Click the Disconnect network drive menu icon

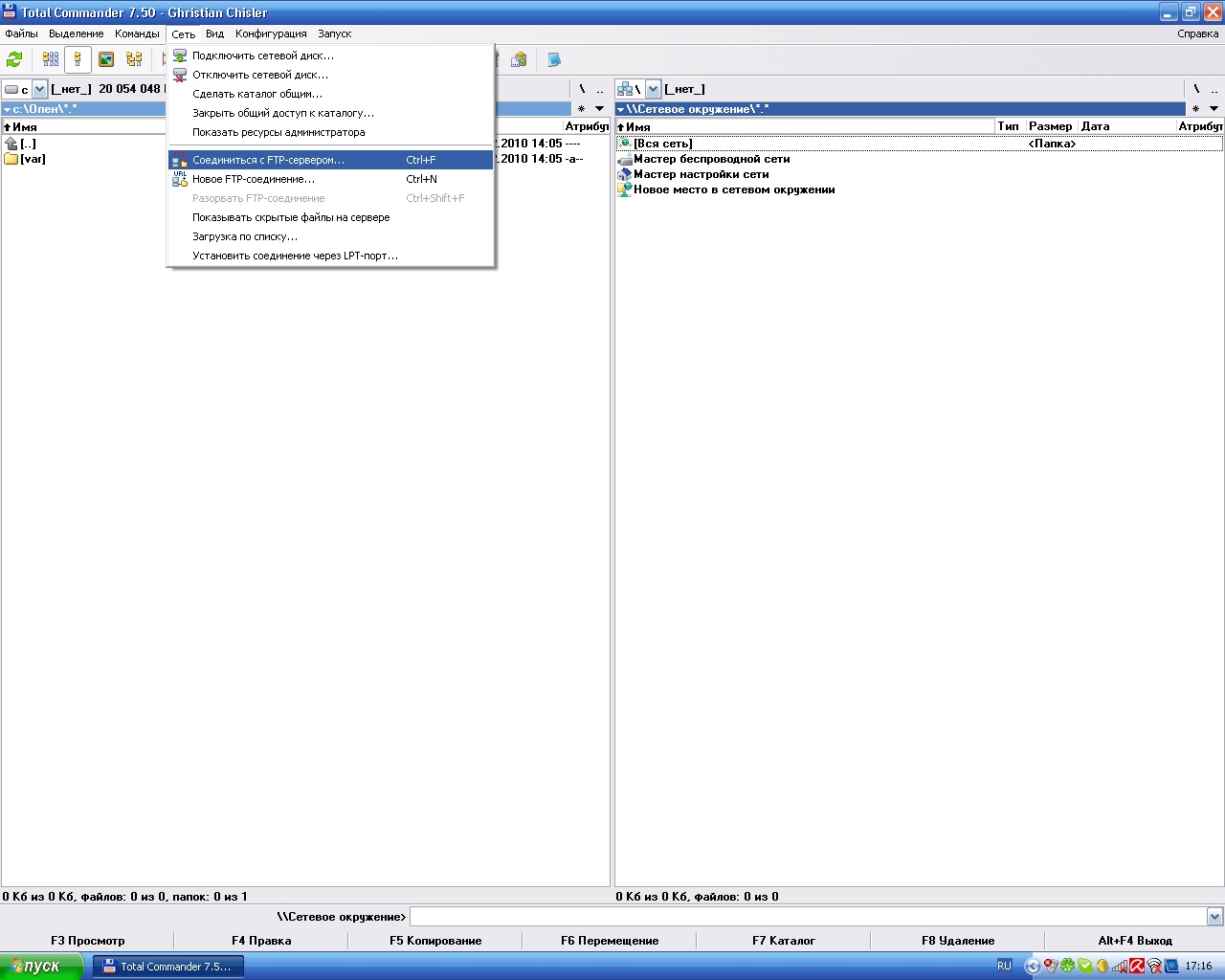tap(180, 75)
